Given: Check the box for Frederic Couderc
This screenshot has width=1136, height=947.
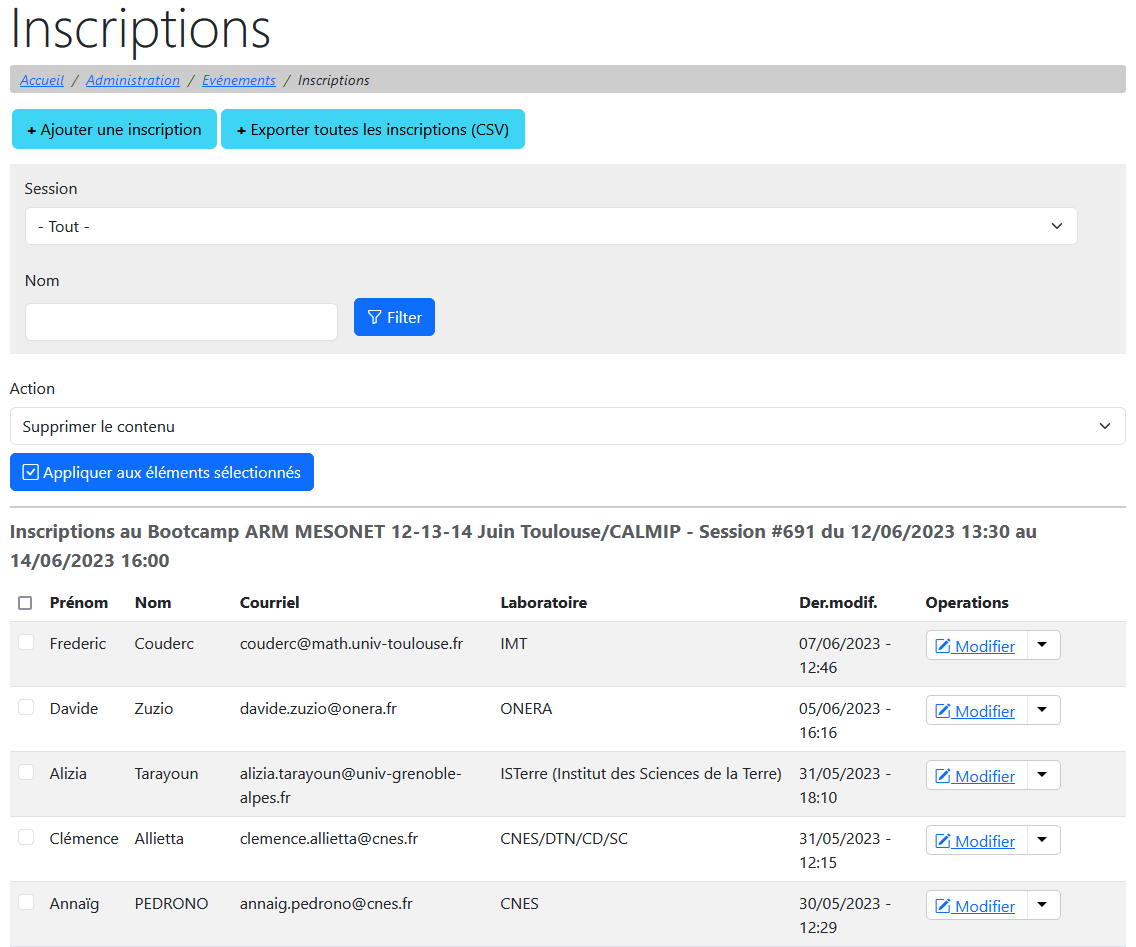Looking at the screenshot, I should coord(26,643).
